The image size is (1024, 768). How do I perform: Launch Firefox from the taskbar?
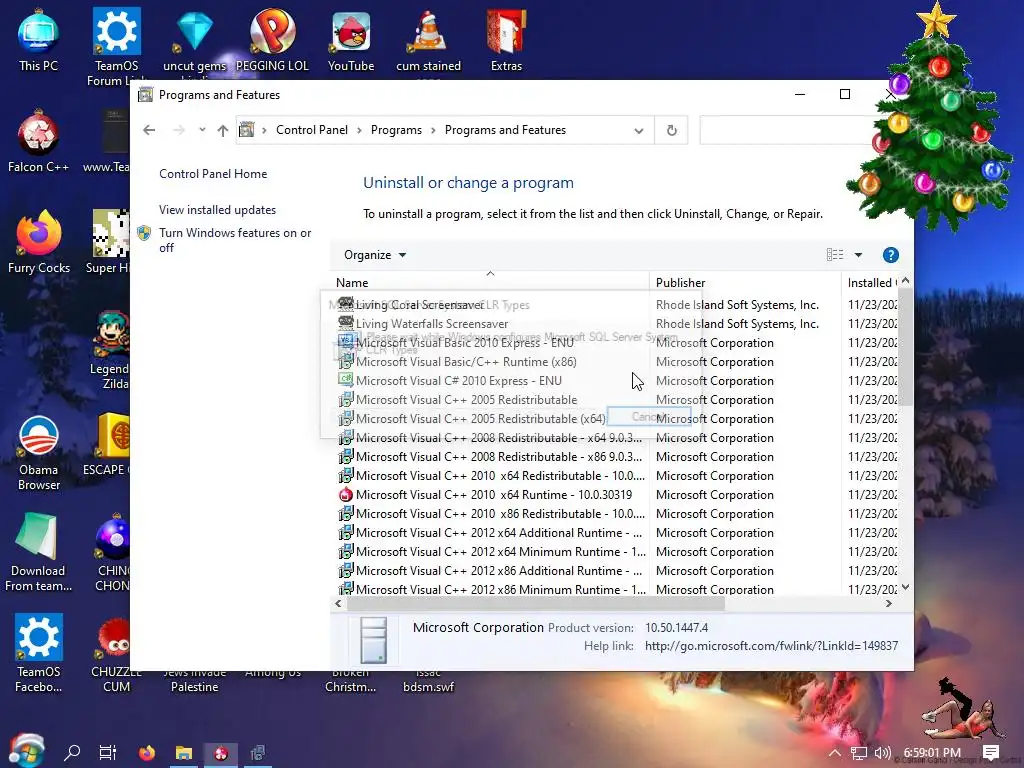147,753
